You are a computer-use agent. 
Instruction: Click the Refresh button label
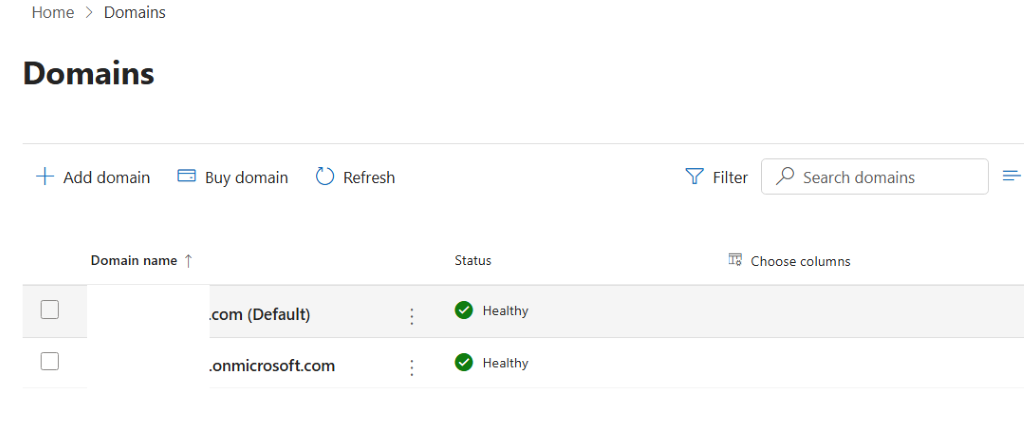pos(369,178)
